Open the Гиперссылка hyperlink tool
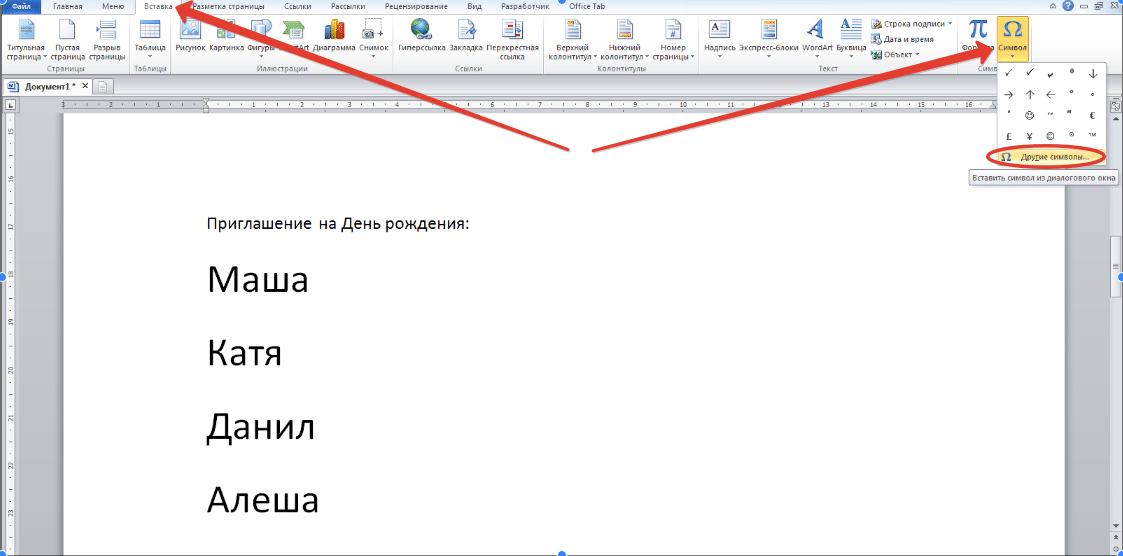The image size is (1123, 556). [421, 37]
